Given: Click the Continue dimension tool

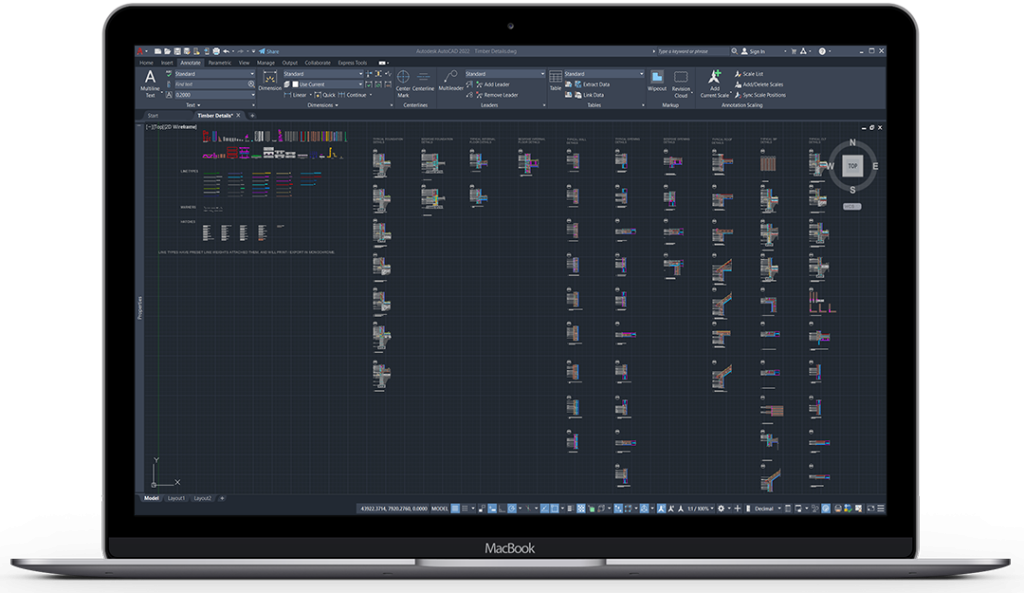Looking at the screenshot, I should click(x=353, y=95).
